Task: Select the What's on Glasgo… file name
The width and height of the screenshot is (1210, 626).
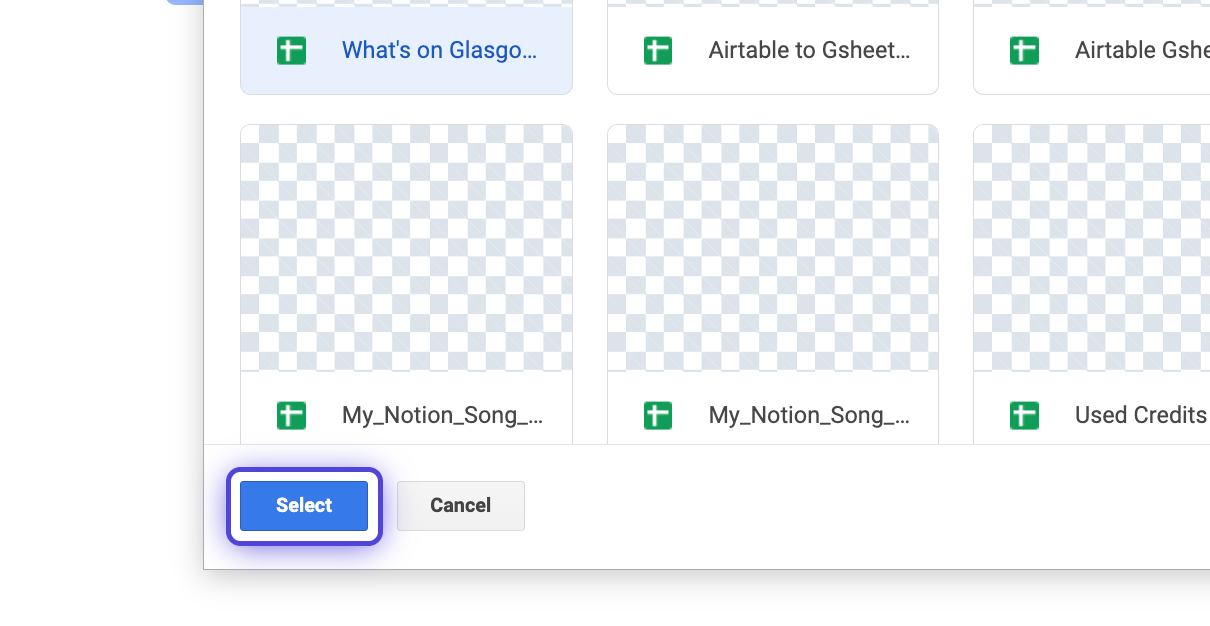Action: pos(440,50)
